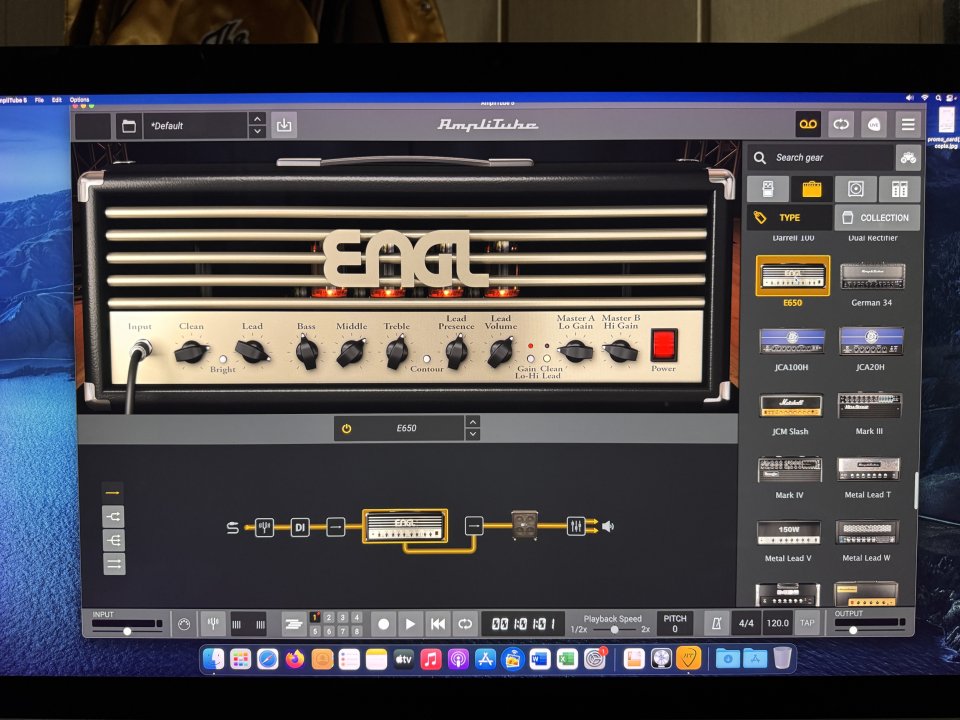Select the previous amp model with up arrow
The width and height of the screenshot is (960, 720).
[x=472, y=422]
